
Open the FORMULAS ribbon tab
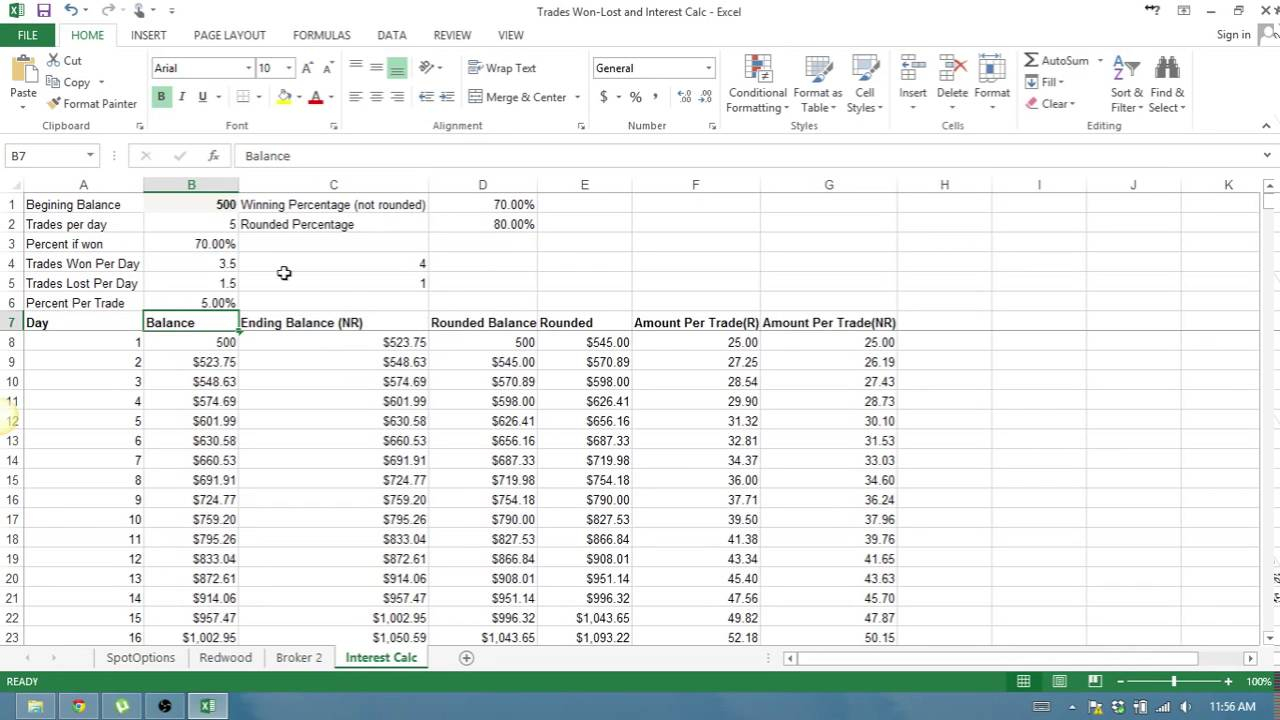[321, 35]
